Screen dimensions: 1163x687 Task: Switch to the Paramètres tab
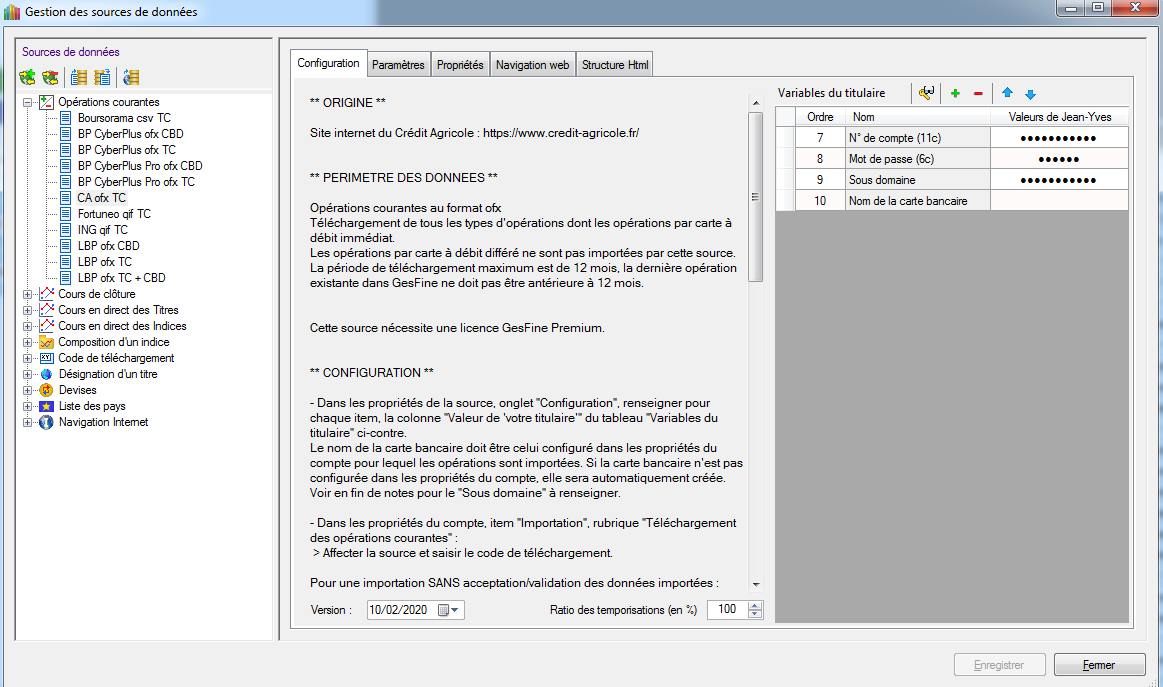tap(398, 65)
